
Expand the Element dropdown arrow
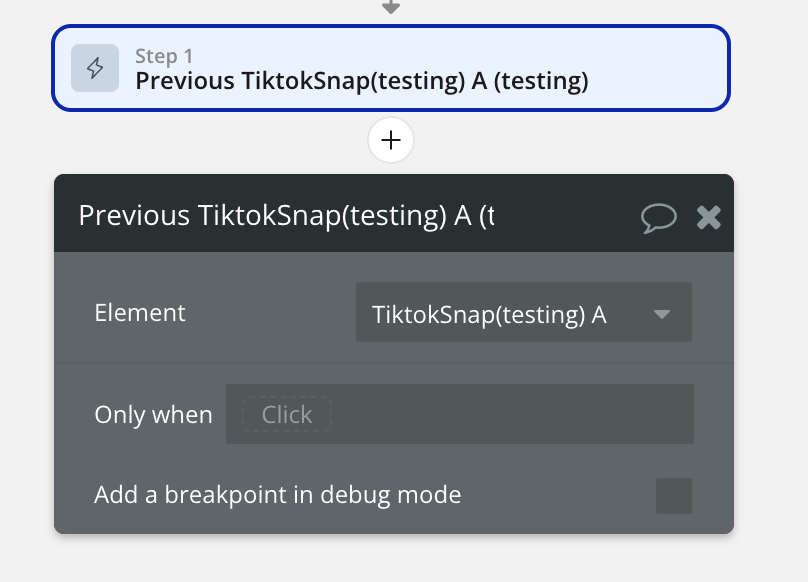coord(661,314)
